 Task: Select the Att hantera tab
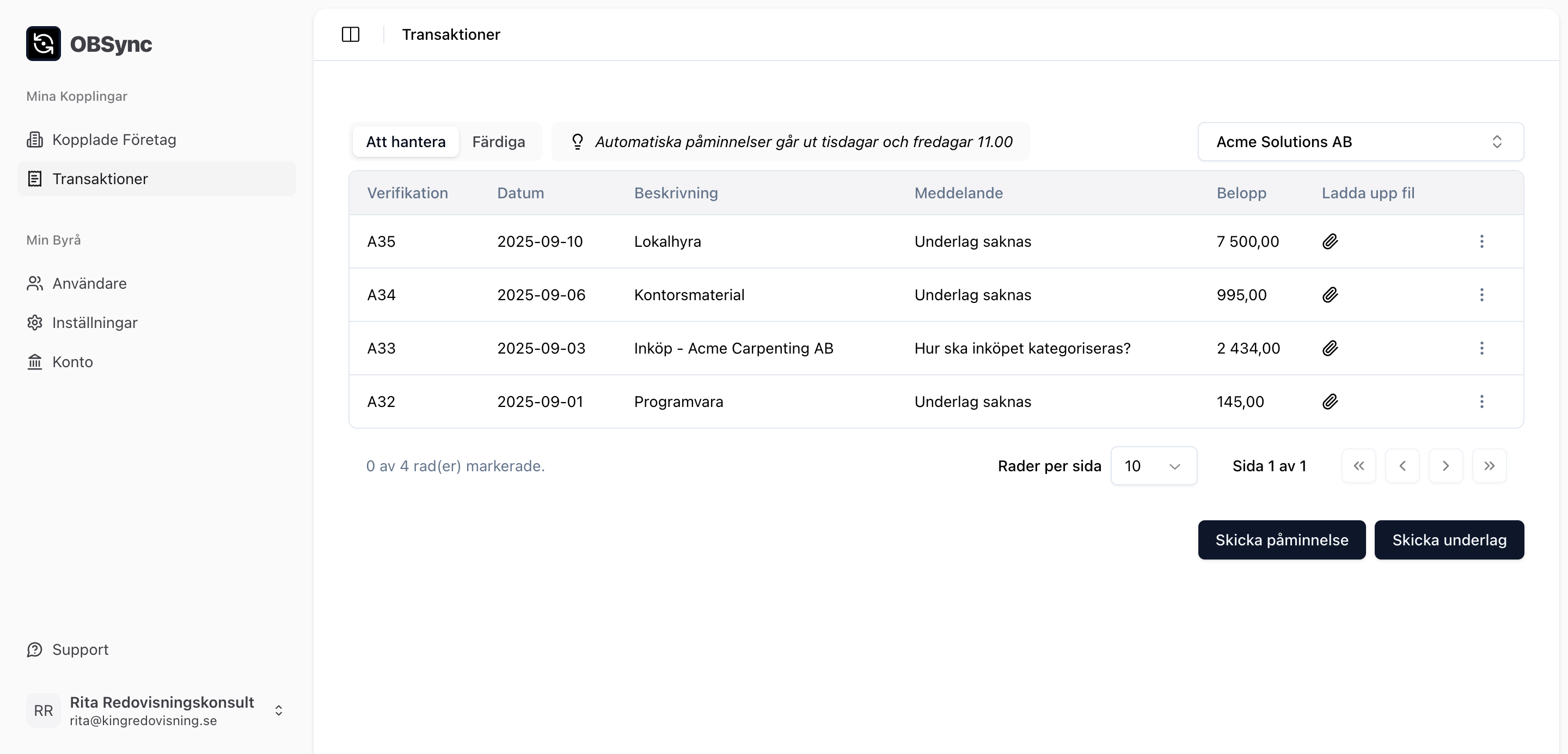tap(406, 142)
